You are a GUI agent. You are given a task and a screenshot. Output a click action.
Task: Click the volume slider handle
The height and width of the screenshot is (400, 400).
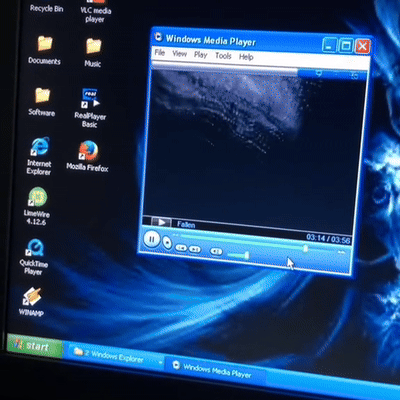[x=247, y=255]
